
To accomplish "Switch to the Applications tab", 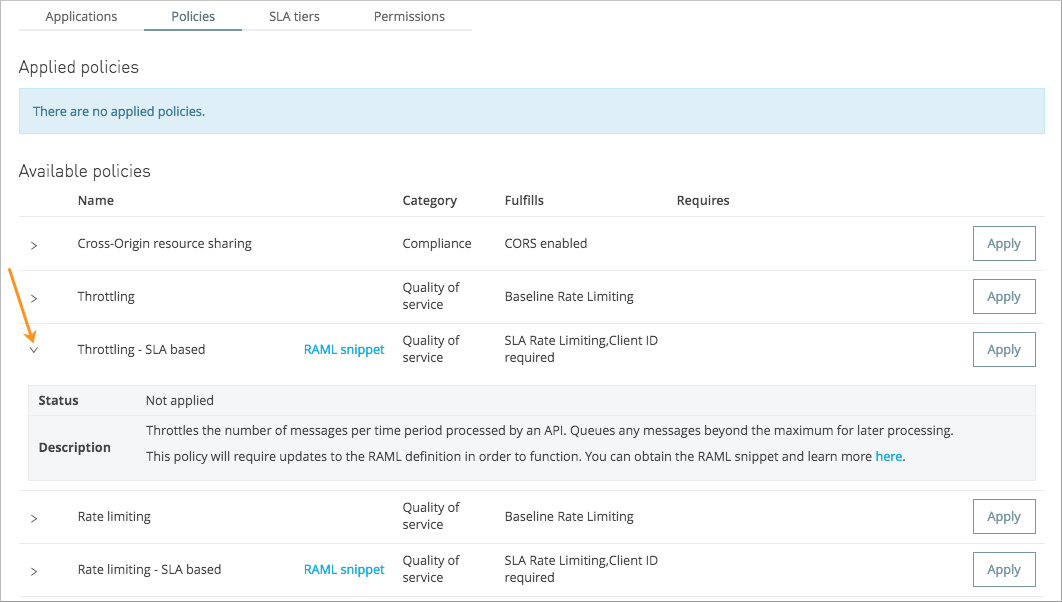I will 81,16.
